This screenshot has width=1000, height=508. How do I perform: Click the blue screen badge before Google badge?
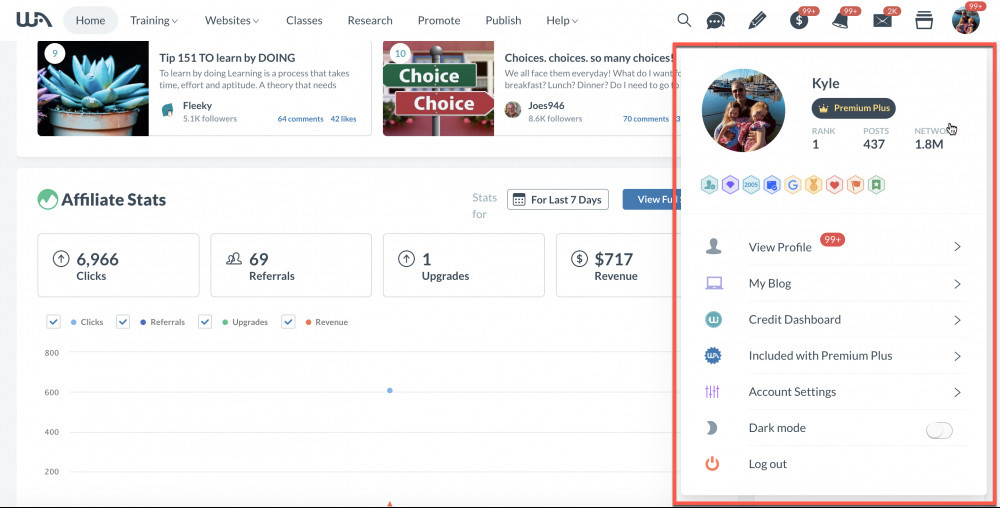772,185
